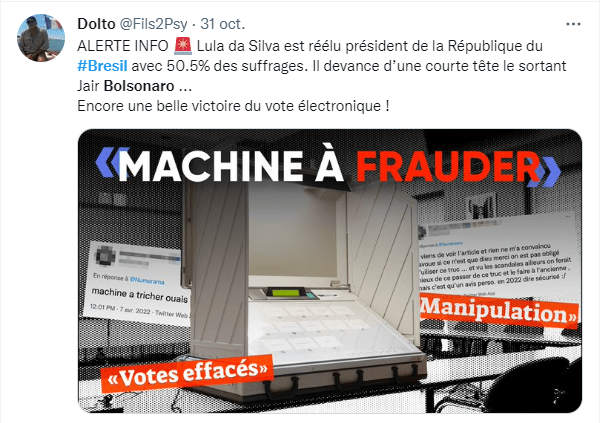
Task: Click the green screen on voting machine
Action: click(286, 292)
